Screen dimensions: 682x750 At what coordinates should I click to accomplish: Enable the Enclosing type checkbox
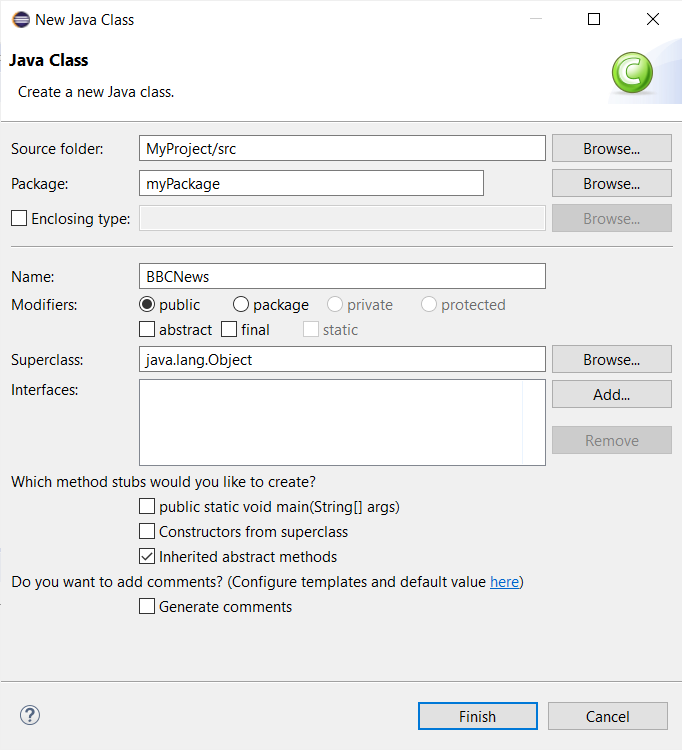19,218
